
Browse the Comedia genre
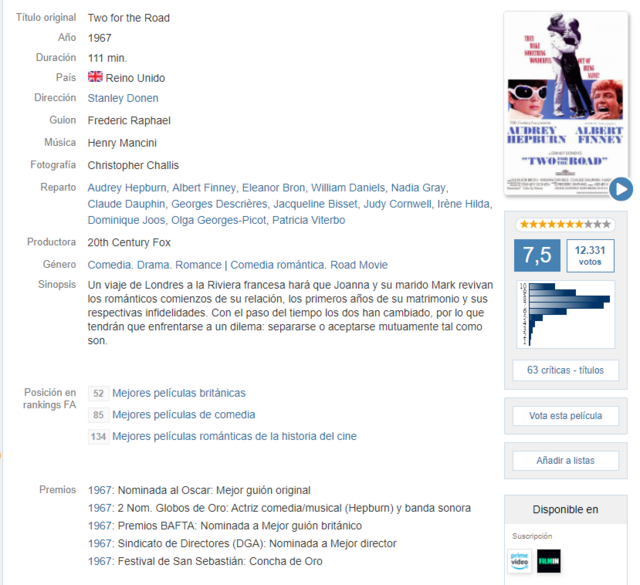109,265
